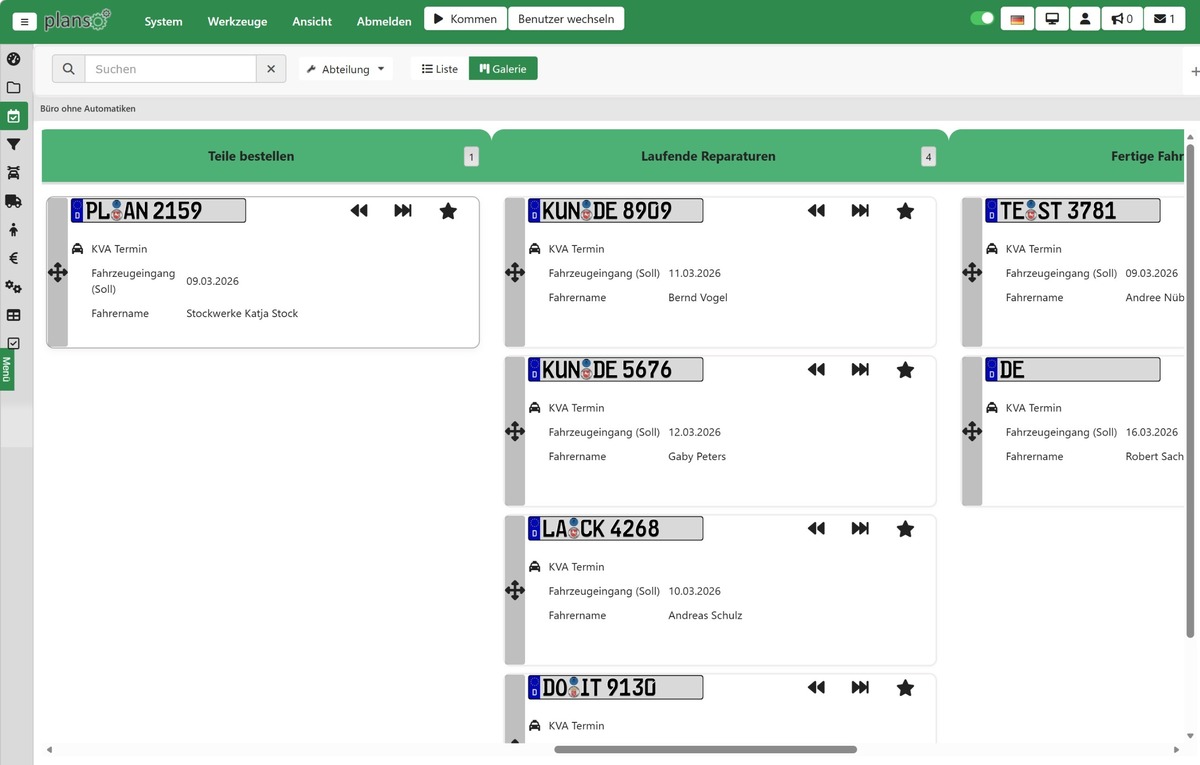1200x765 pixels.
Task: Click the filter funnel sidebar icon
Action: coord(13,145)
